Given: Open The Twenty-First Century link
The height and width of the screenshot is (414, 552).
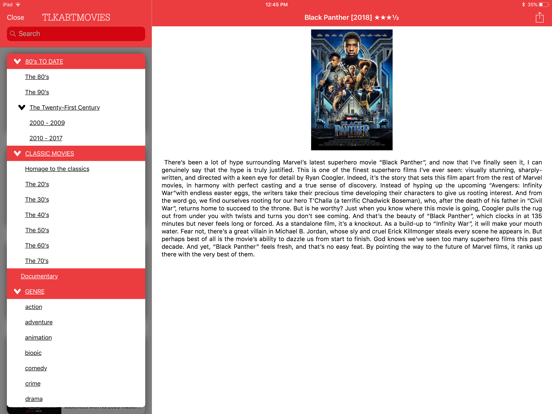Looking at the screenshot, I should coord(65,107).
